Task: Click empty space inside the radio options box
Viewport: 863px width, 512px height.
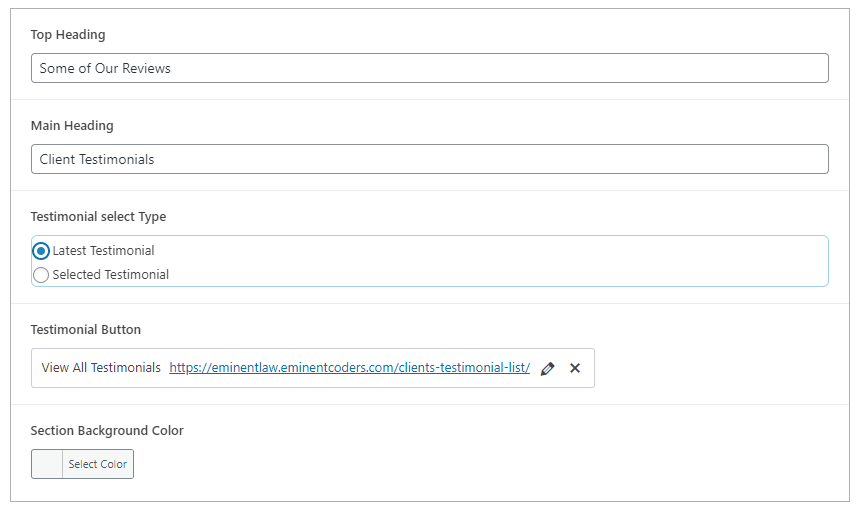Action: click(500, 262)
